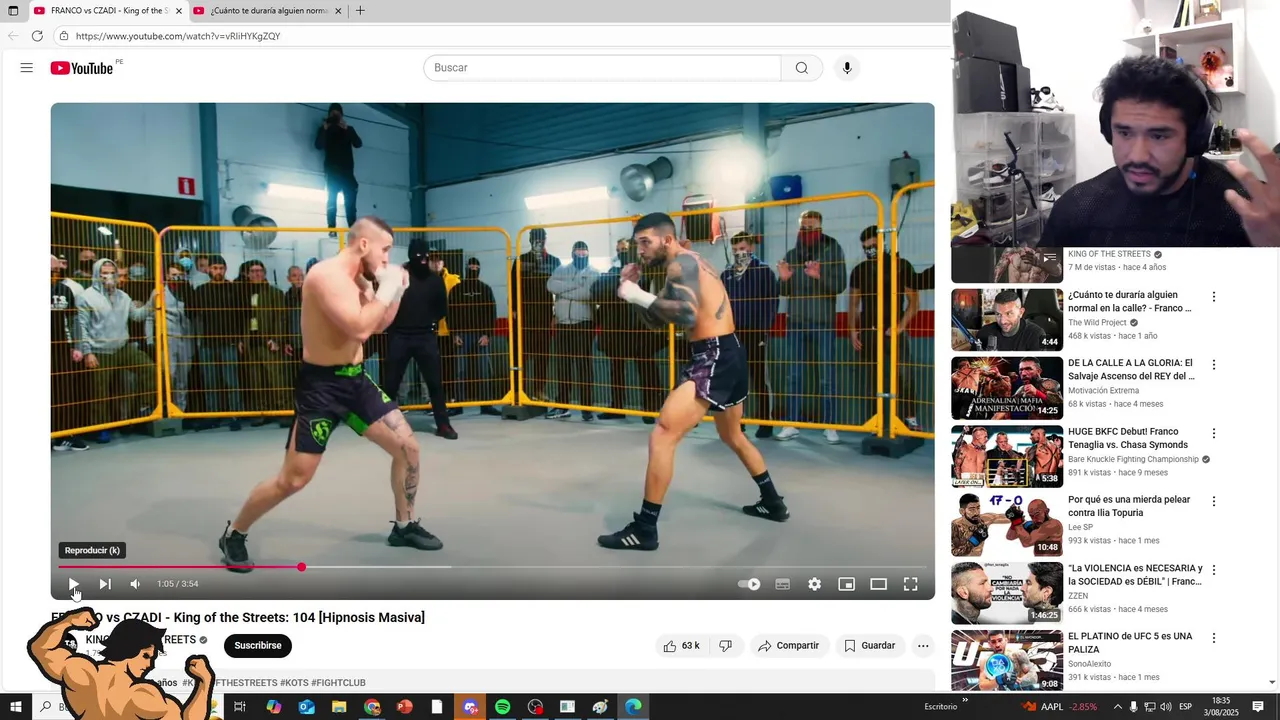This screenshot has width=1280, height=720.
Task: Switch to theater mode
Action: click(x=879, y=584)
